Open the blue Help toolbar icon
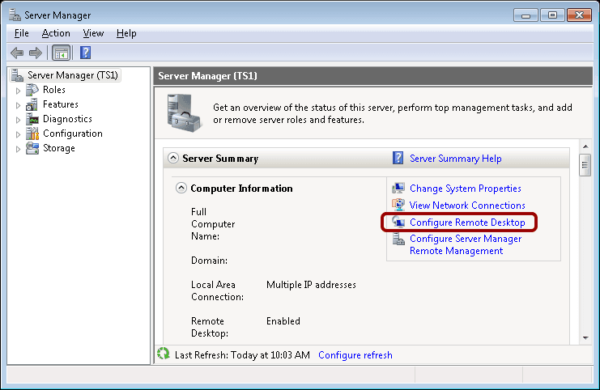 coord(85,52)
